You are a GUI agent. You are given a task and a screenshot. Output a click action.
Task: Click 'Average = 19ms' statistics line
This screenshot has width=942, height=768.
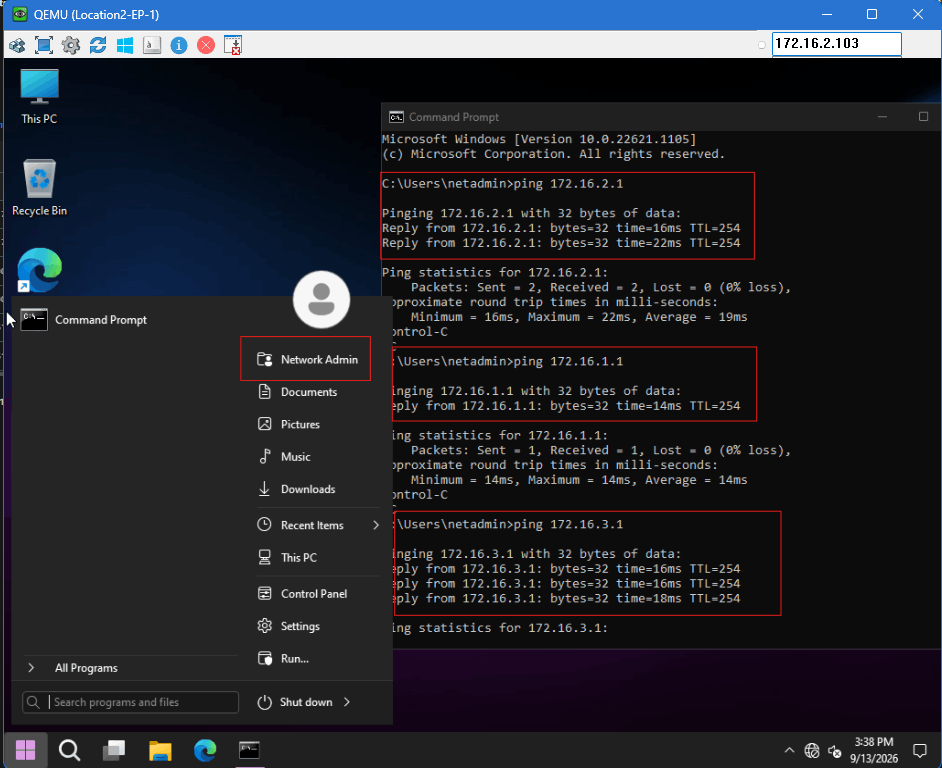click(579, 317)
